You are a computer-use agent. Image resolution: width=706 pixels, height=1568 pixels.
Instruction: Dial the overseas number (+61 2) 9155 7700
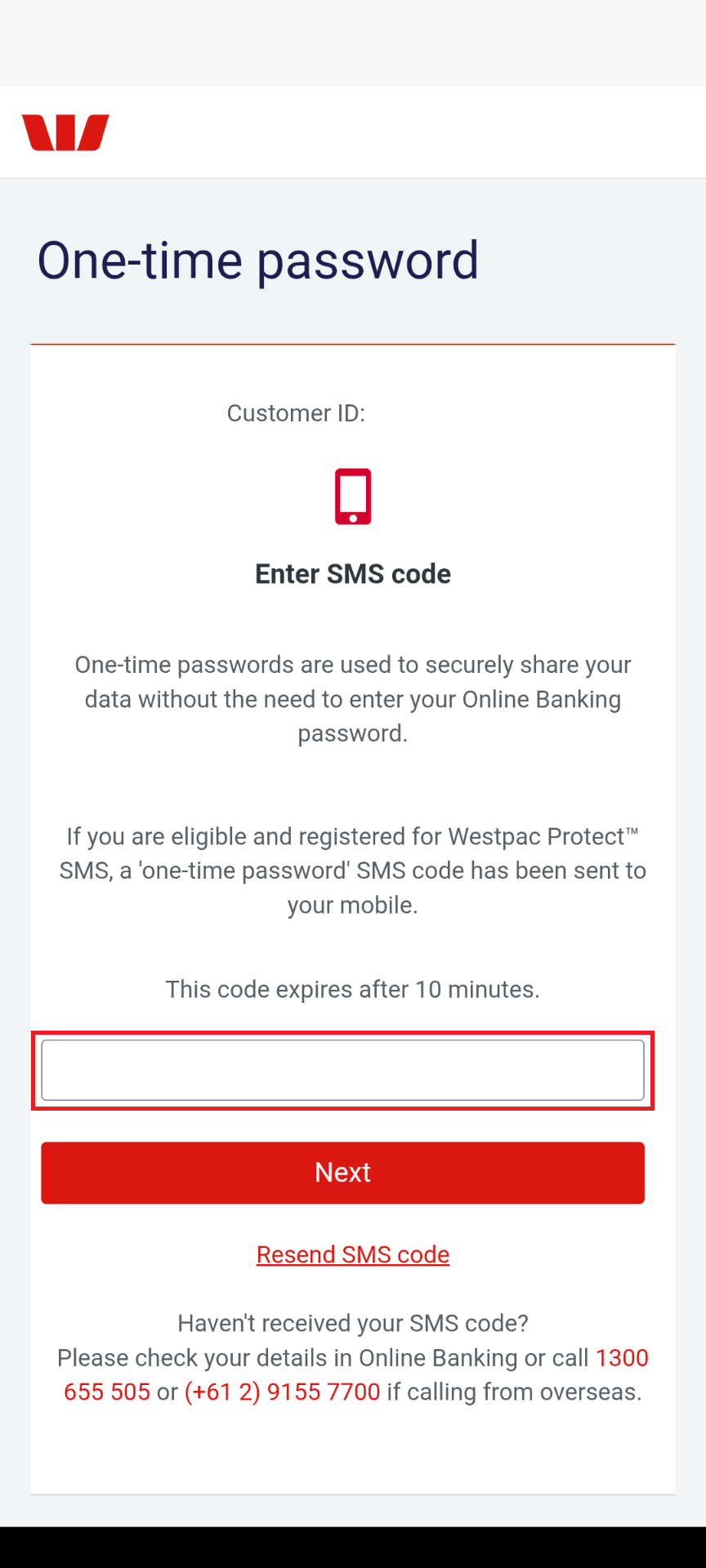[x=281, y=1392]
